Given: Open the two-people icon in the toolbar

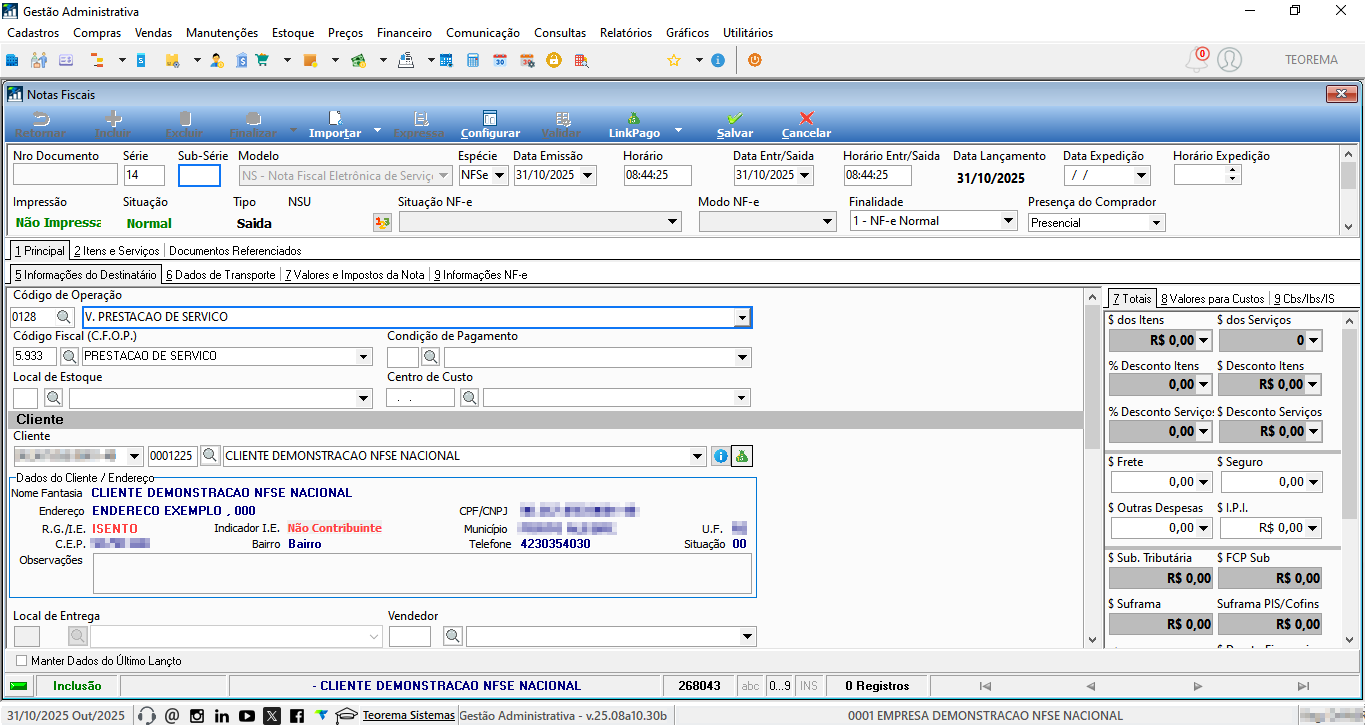Looking at the screenshot, I should pyautogui.click(x=39, y=60).
